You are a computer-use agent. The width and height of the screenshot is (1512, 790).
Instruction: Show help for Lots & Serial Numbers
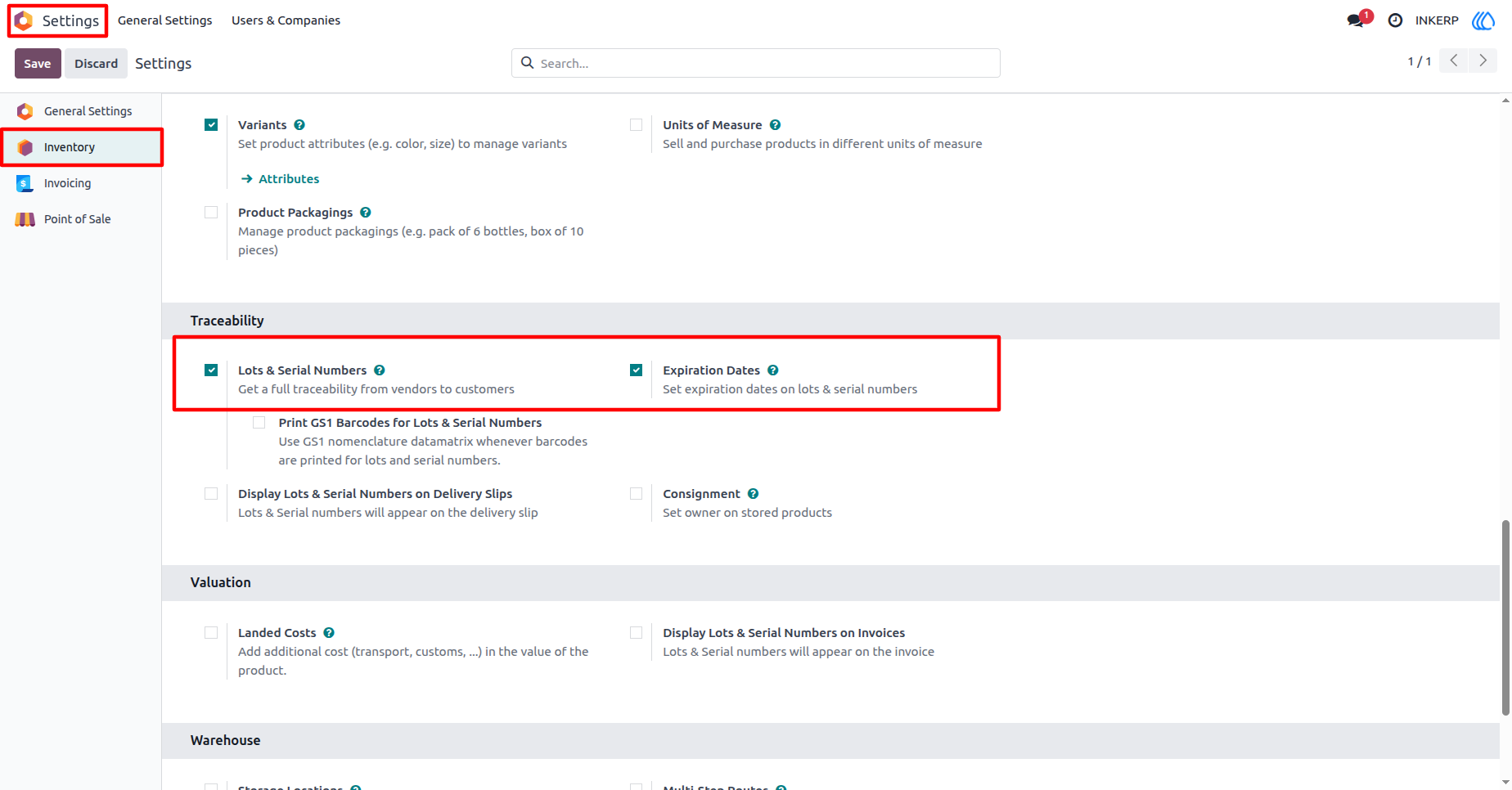[380, 370]
